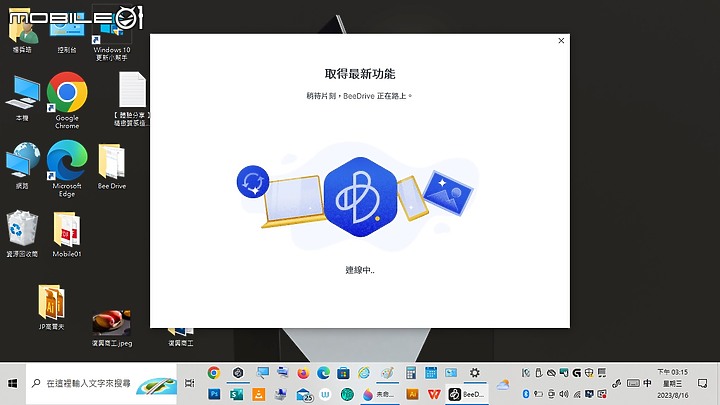This screenshot has height=405, width=720.
Task: Open Calculator from the taskbar
Action: tap(411, 373)
